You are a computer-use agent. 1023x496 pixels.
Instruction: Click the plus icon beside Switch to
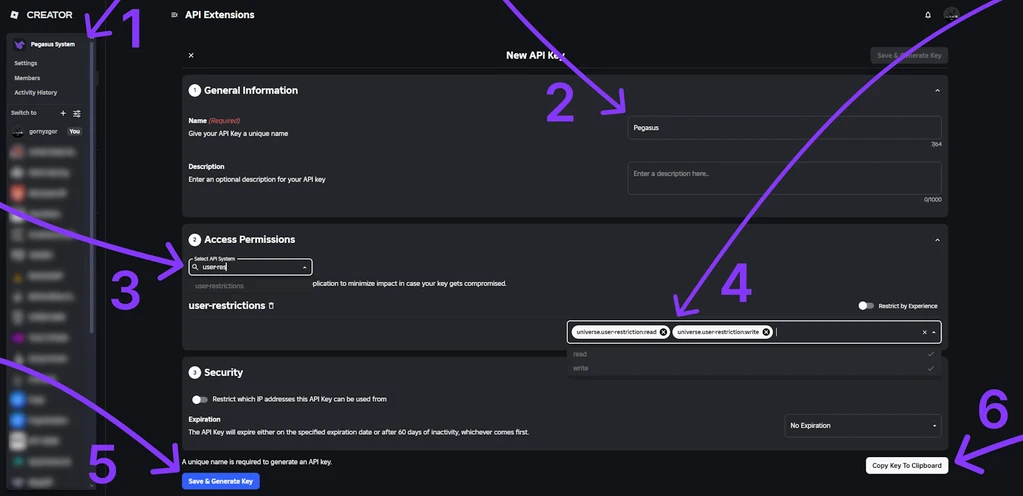tap(63, 113)
